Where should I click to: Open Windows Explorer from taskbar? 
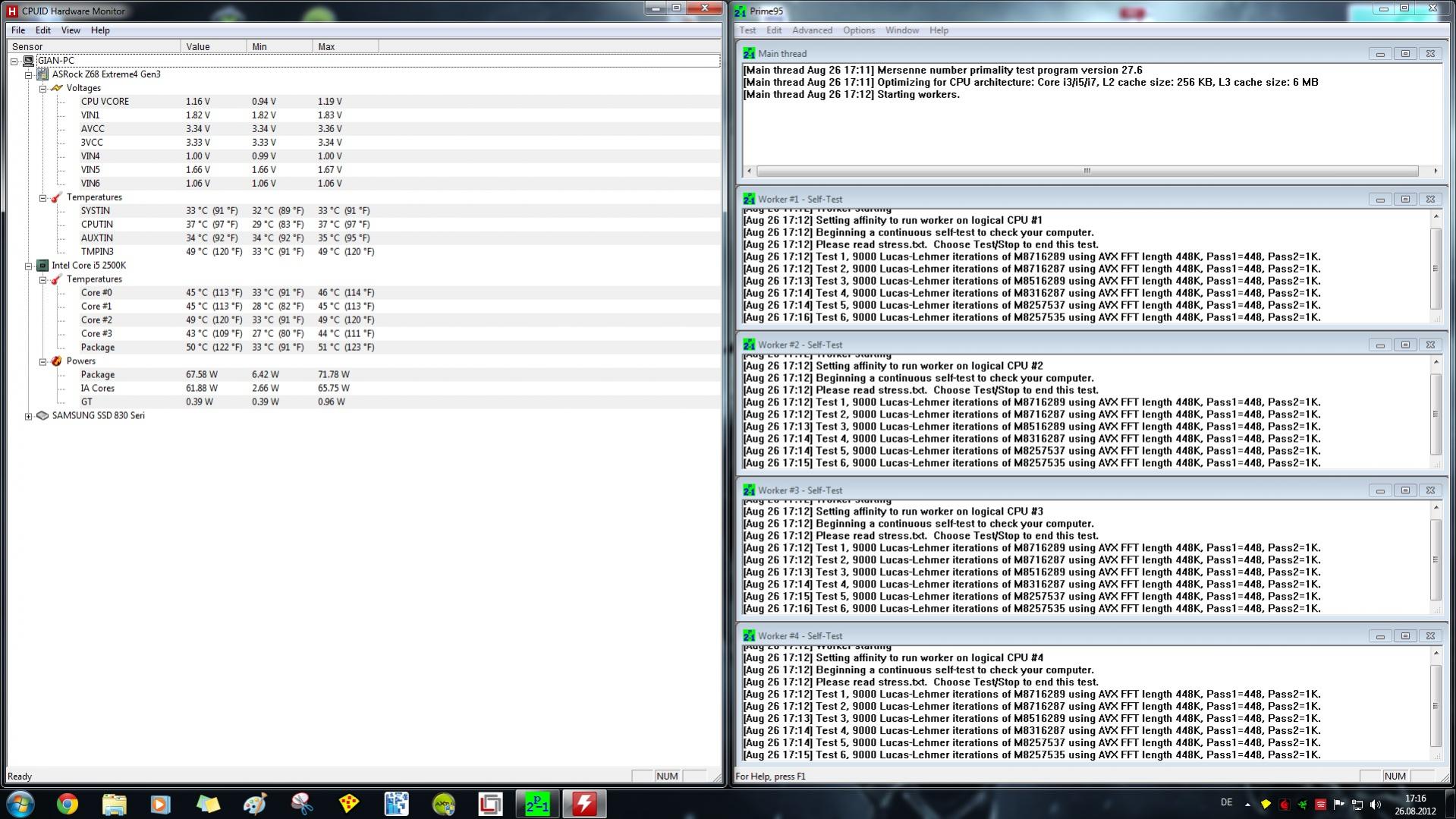click(114, 804)
